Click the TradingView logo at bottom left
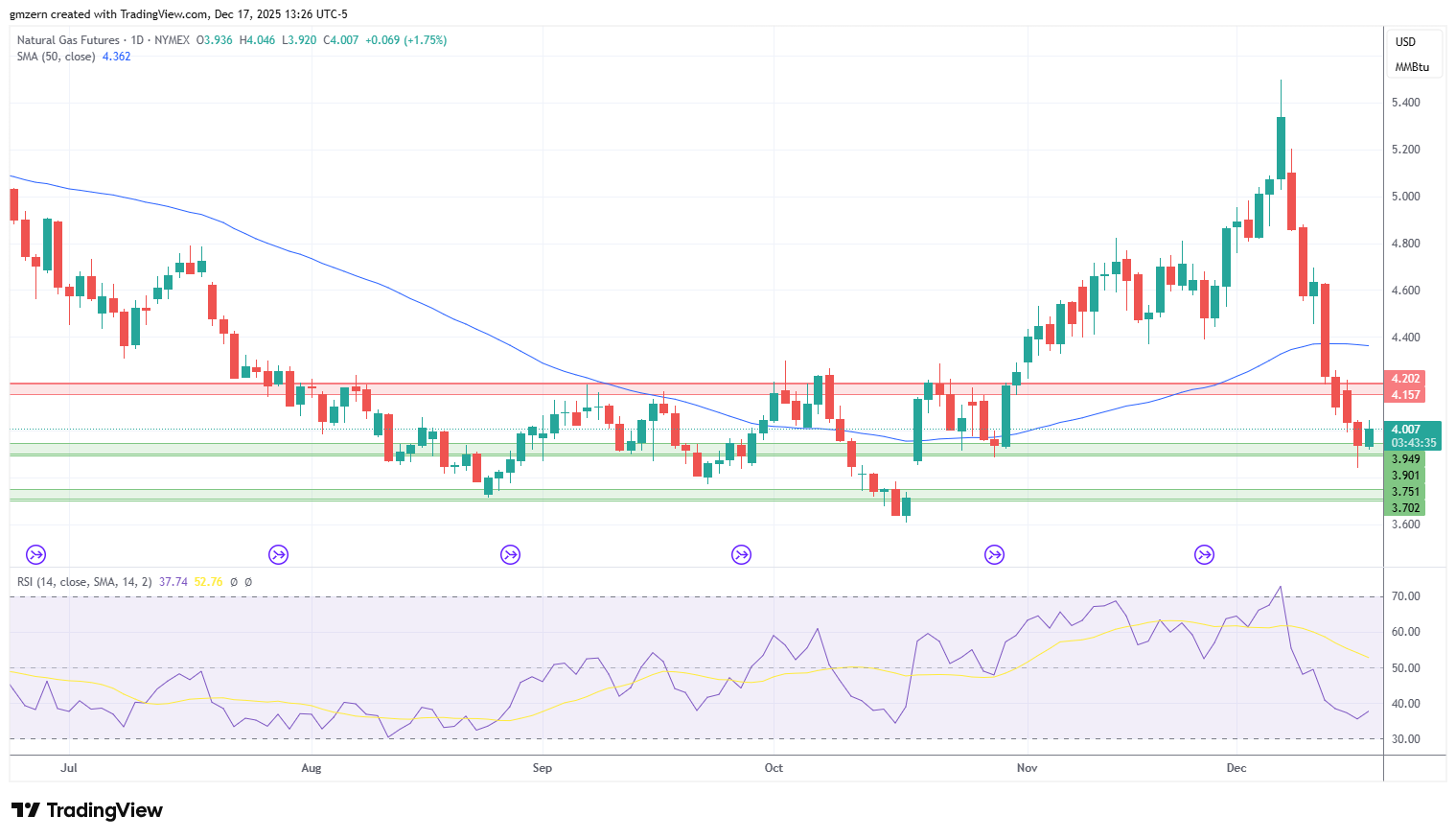Screen dimensions: 1456x839 pyautogui.click(x=86, y=810)
